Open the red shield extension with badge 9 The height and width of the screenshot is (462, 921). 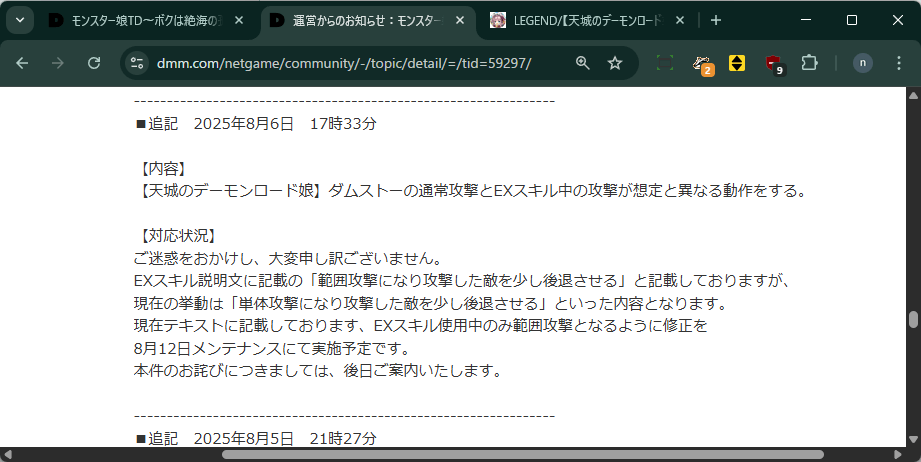775,64
